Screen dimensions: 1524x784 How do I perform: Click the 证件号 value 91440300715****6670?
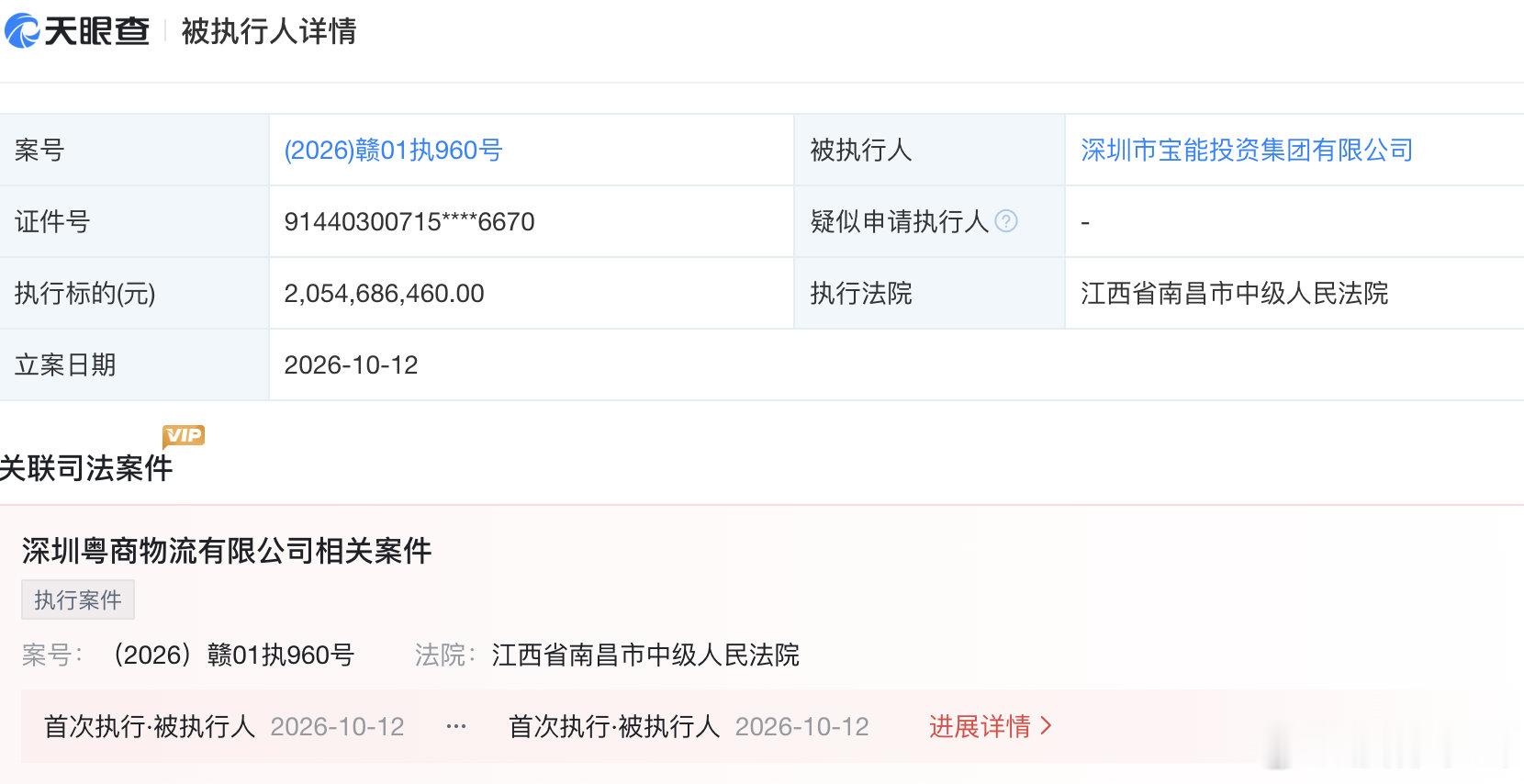pos(409,221)
